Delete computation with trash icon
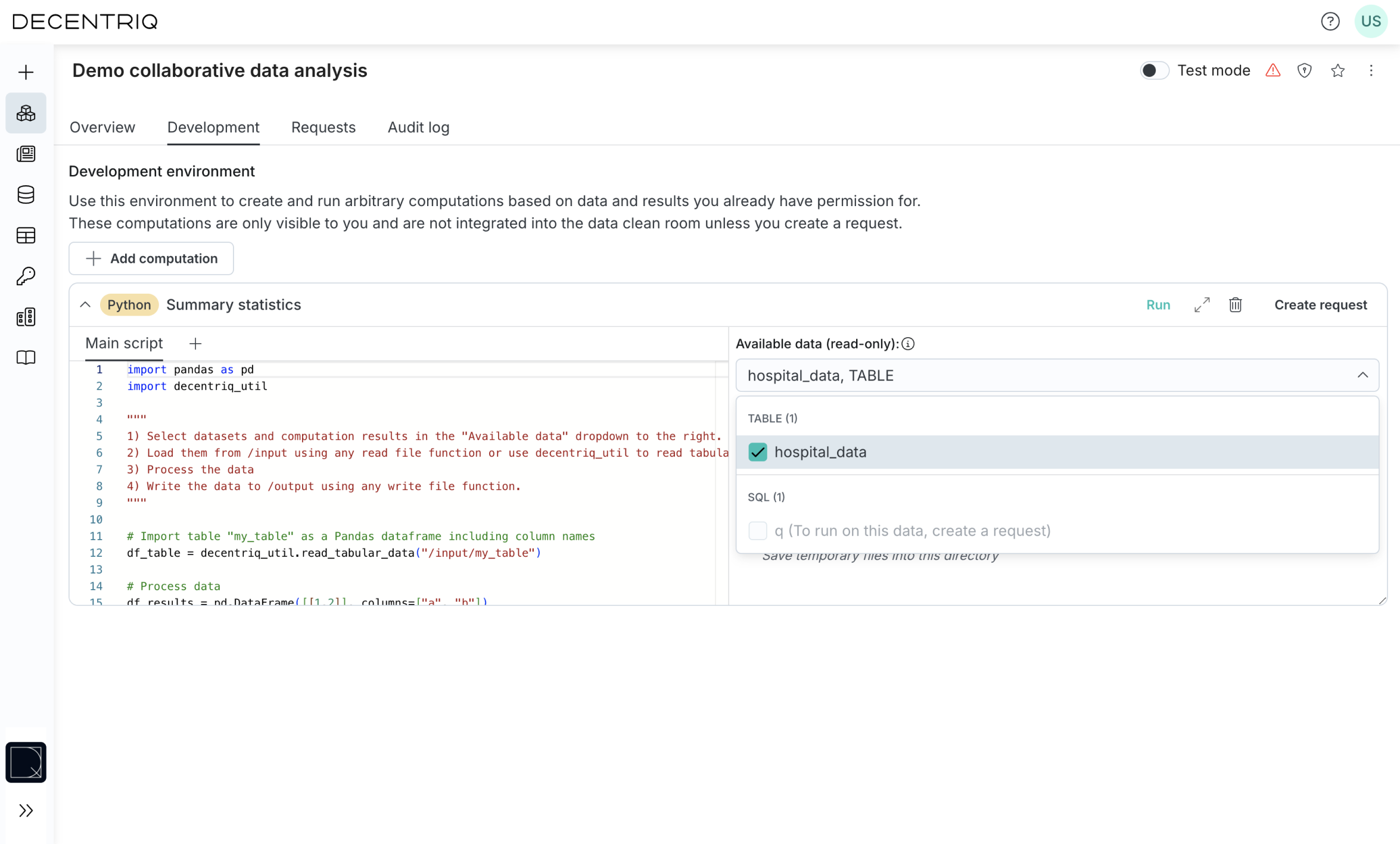The height and width of the screenshot is (844, 1400). (1235, 305)
